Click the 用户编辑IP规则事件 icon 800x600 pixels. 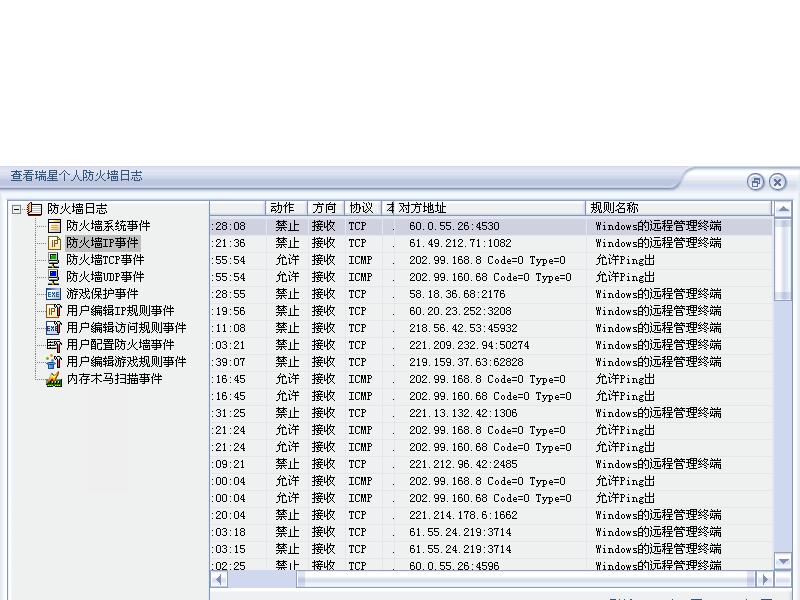coord(54,311)
